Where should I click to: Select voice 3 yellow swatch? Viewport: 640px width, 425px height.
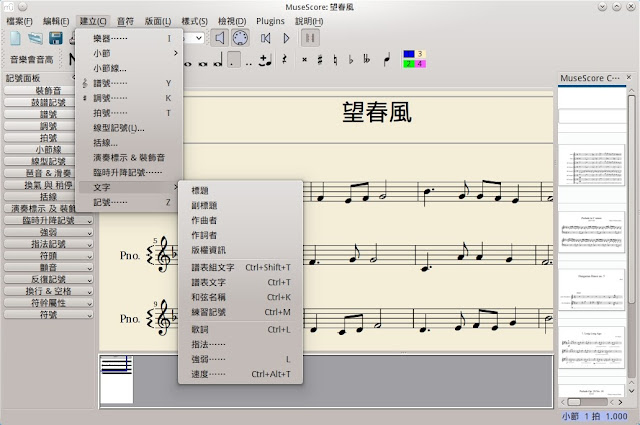pyautogui.click(x=420, y=54)
